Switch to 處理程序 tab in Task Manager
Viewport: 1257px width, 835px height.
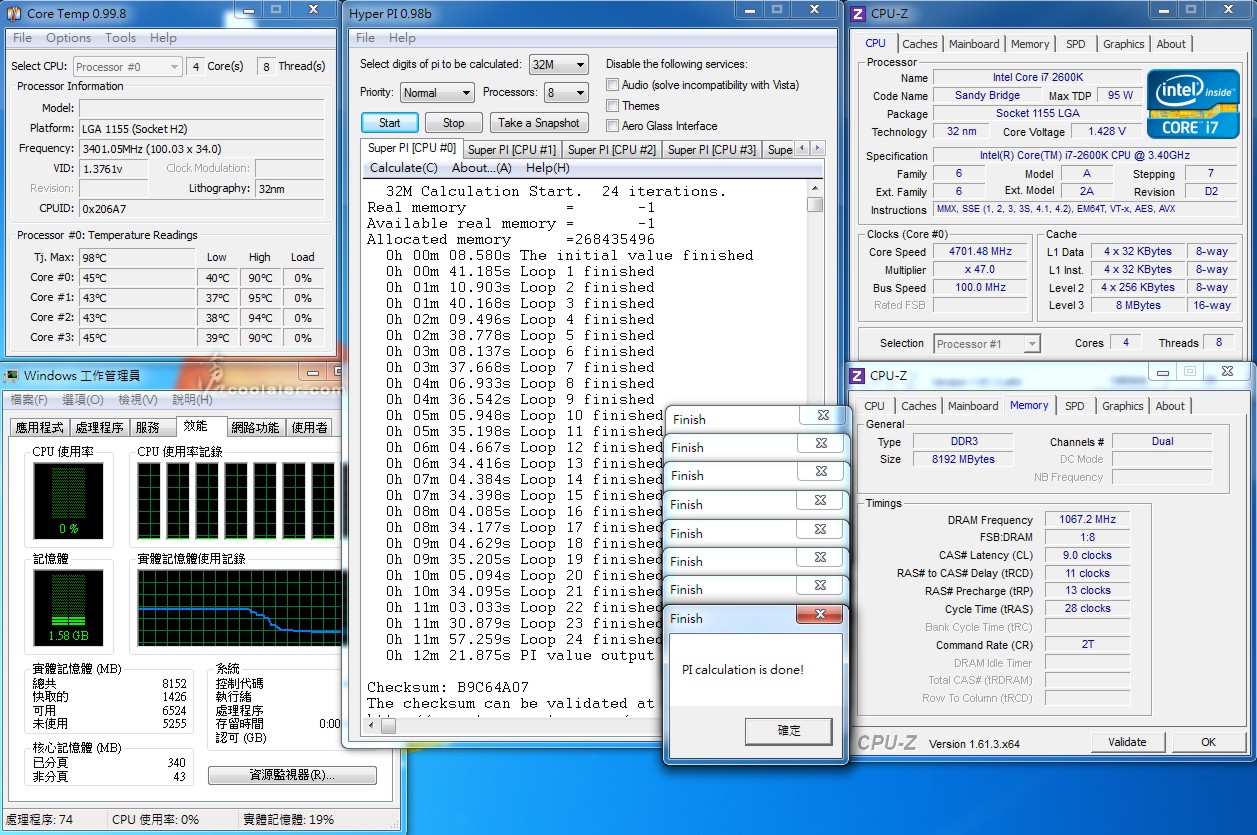[100, 428]
